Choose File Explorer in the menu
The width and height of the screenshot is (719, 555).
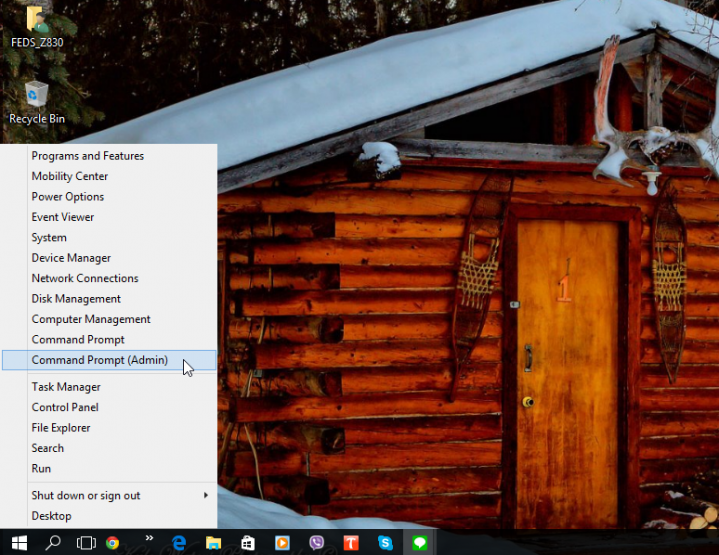(x=110, y=428)
